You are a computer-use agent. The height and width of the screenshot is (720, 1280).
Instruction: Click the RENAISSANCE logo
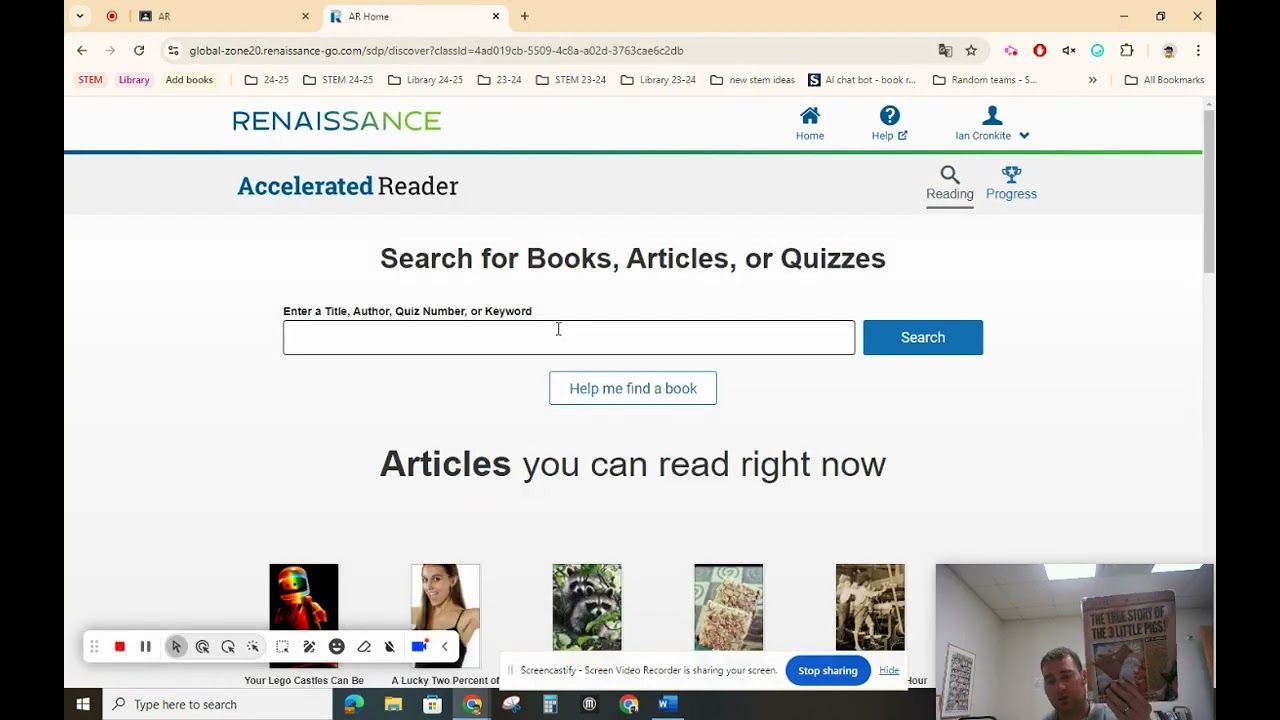coord(337,121)
